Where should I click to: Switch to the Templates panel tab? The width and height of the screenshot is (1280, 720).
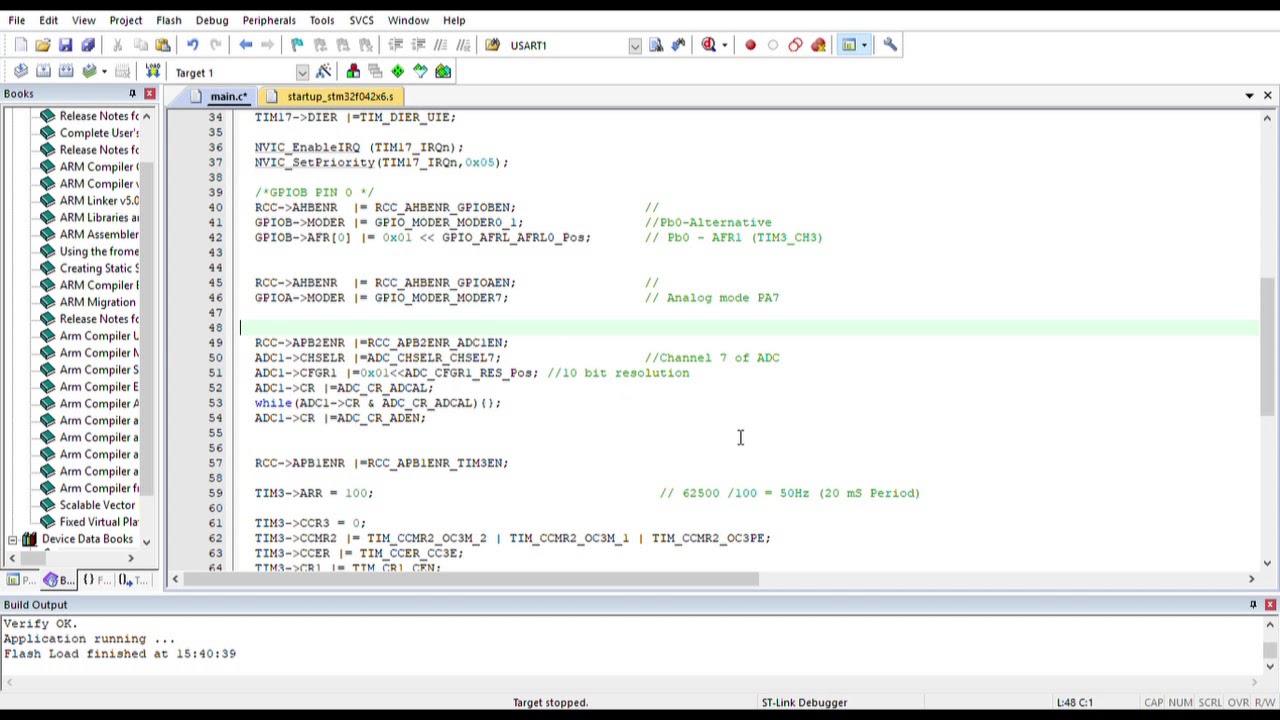coord(131,580)
